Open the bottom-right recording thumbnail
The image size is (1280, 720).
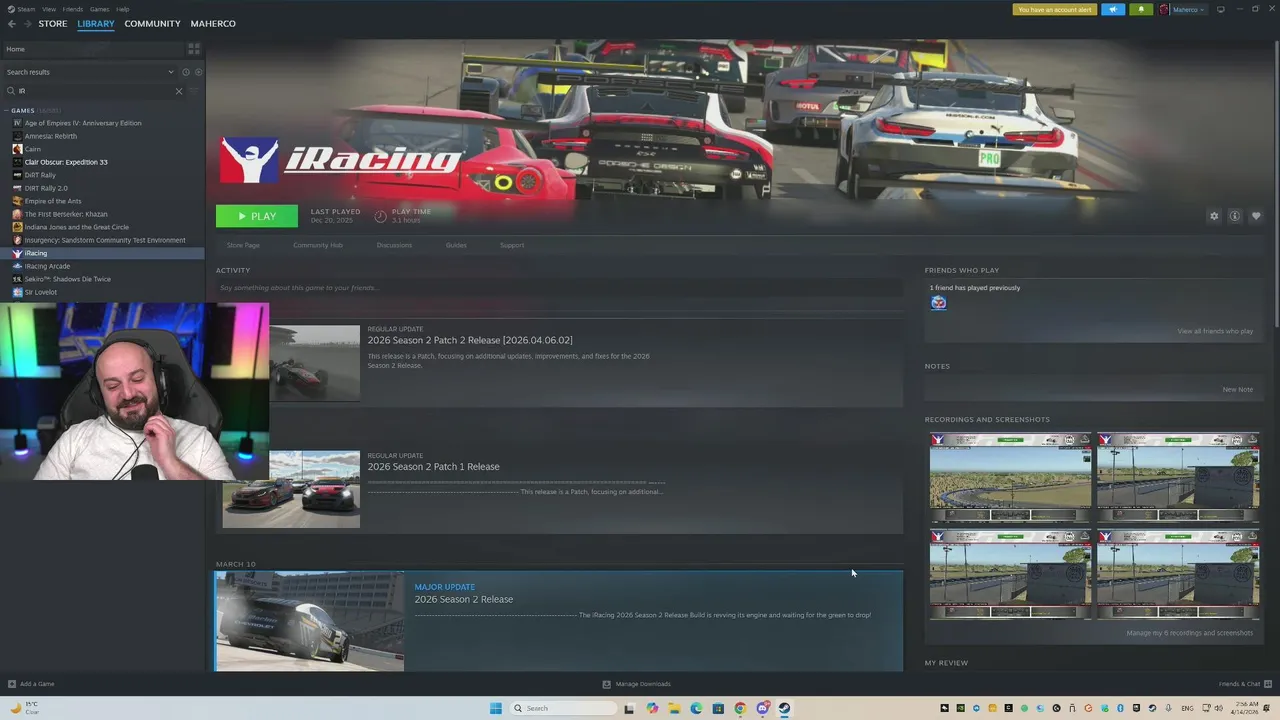pyautogui.click(x=1178, y=574)
